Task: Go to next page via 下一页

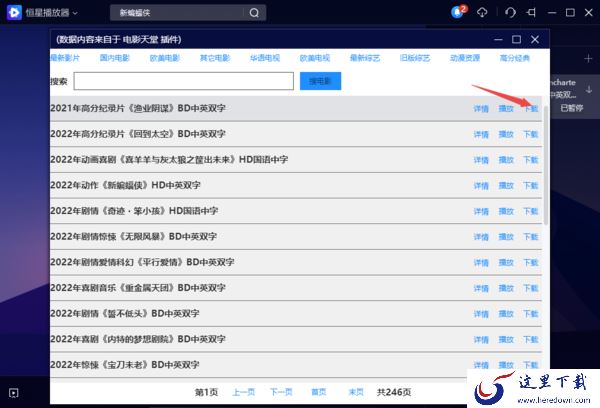Action: coord(281,392)
